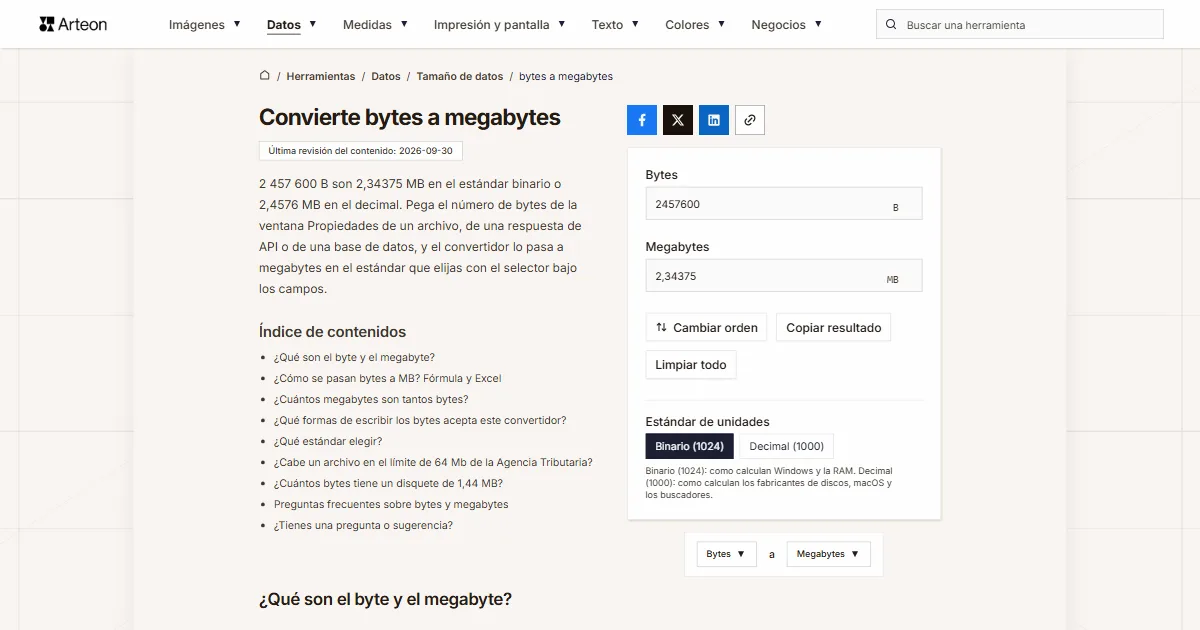
Task: Open the Negocios menu
Action: pos(787,25)
